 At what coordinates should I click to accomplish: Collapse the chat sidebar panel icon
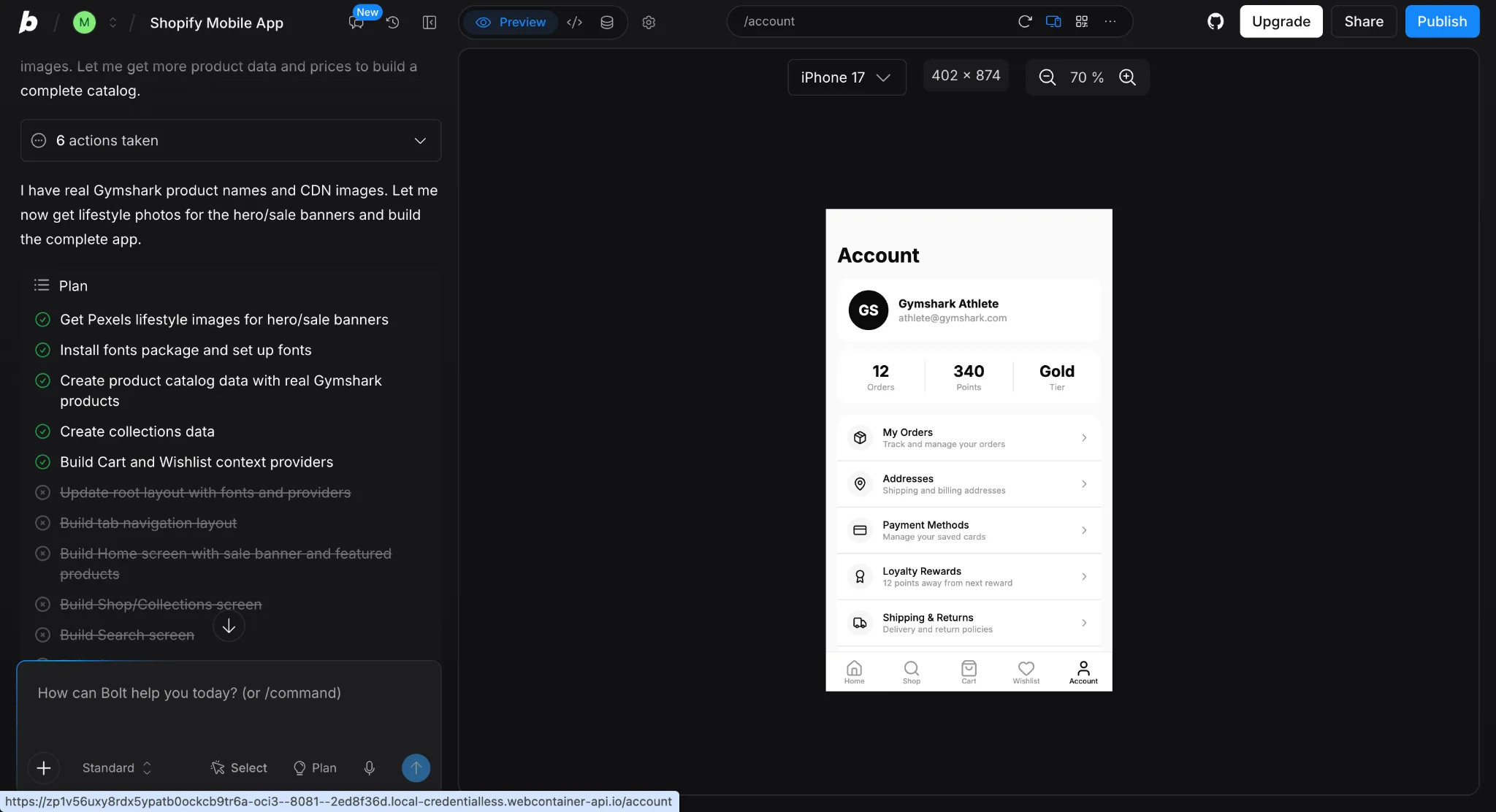430,23
